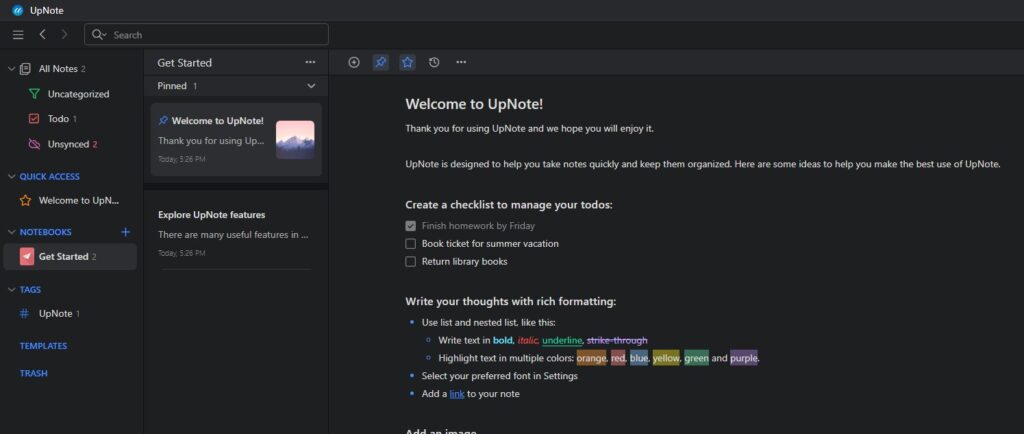Screen dimensions: 1024x434
Task: Open the editor more options menu
Action: tap(461, 62)
